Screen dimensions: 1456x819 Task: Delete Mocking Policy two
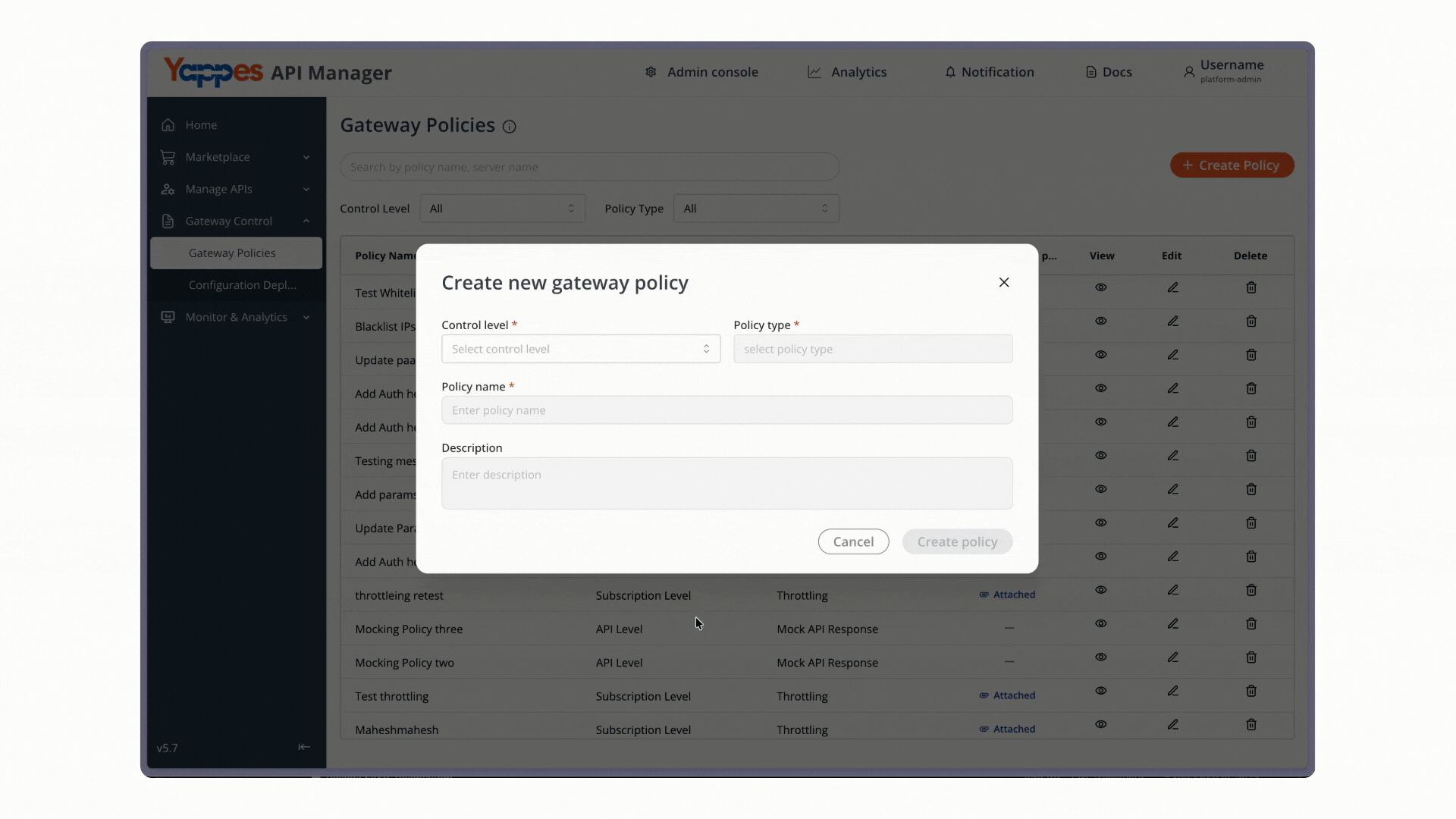click(1251, 657)
